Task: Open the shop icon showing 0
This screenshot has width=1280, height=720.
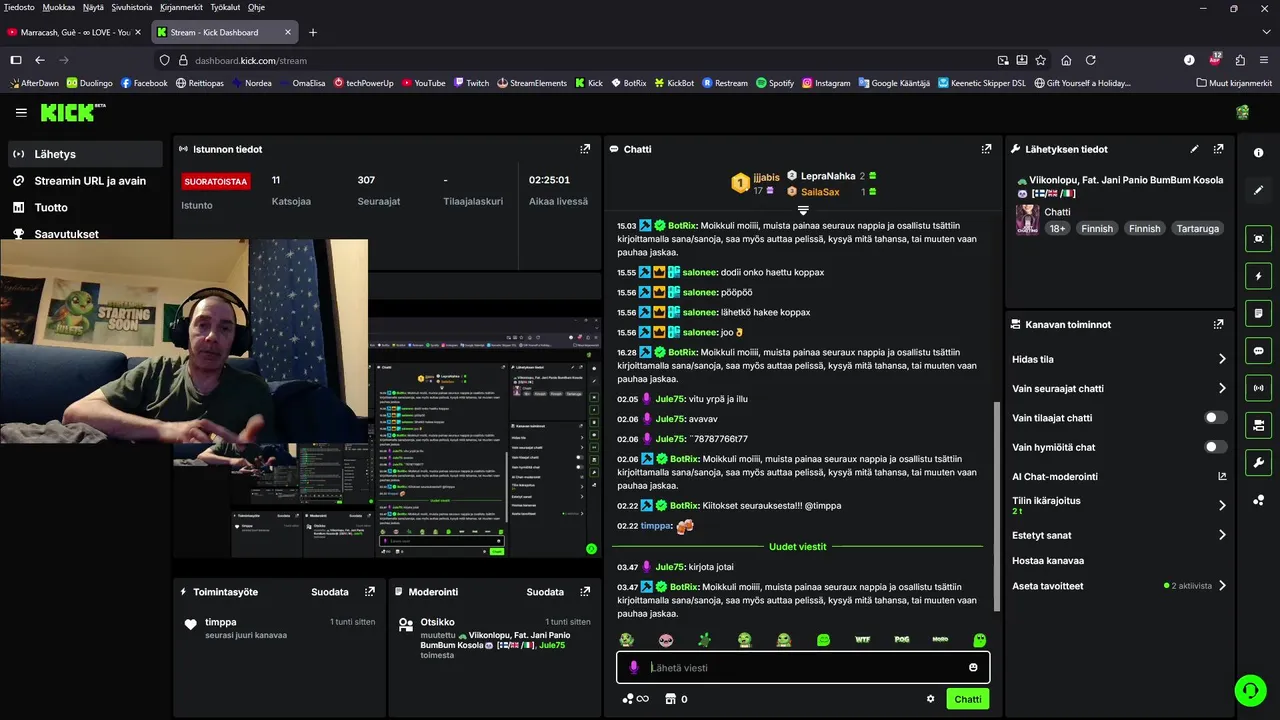Action: point(675,699)
